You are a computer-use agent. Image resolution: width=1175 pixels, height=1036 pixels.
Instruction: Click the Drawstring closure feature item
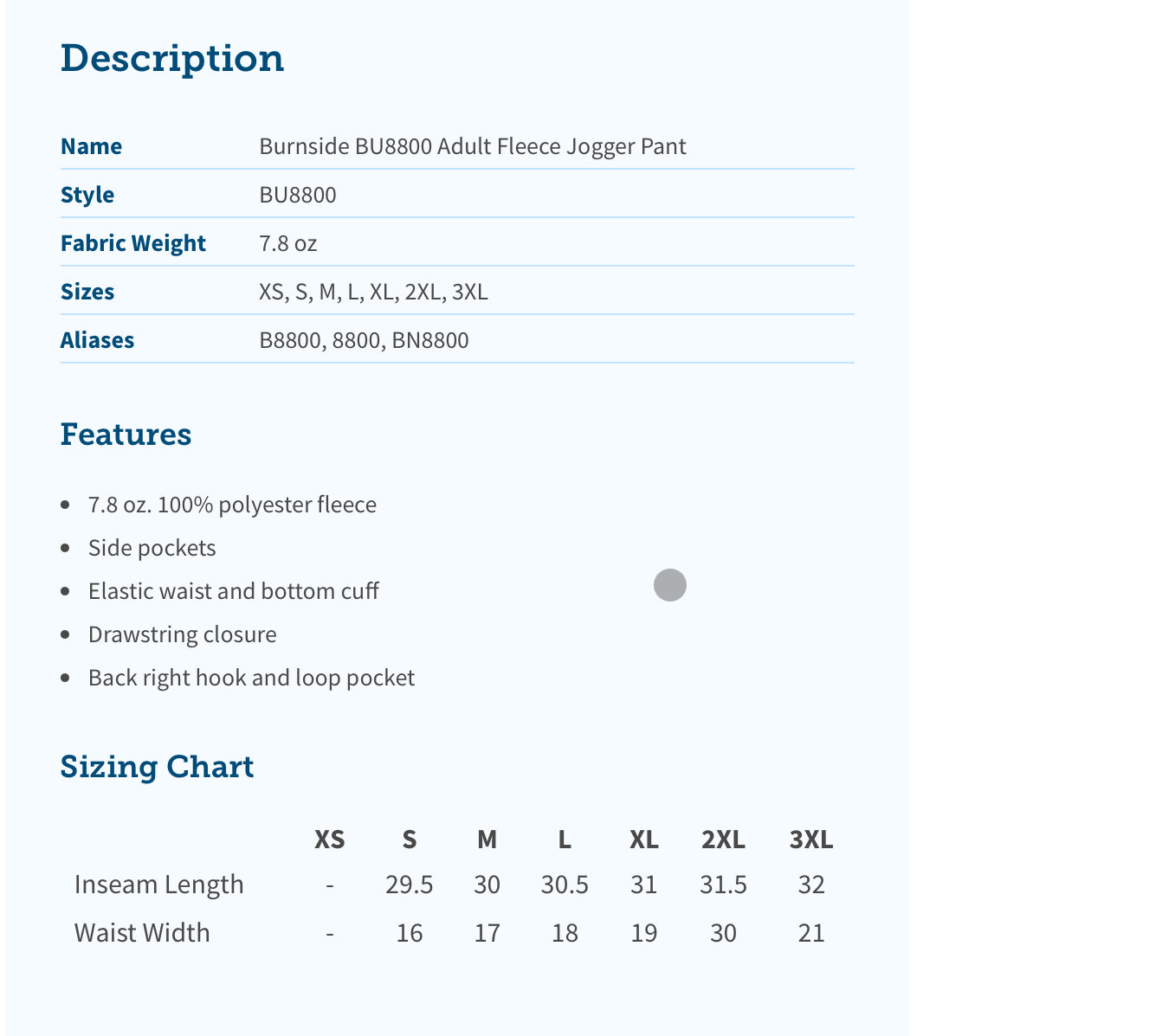183,634
